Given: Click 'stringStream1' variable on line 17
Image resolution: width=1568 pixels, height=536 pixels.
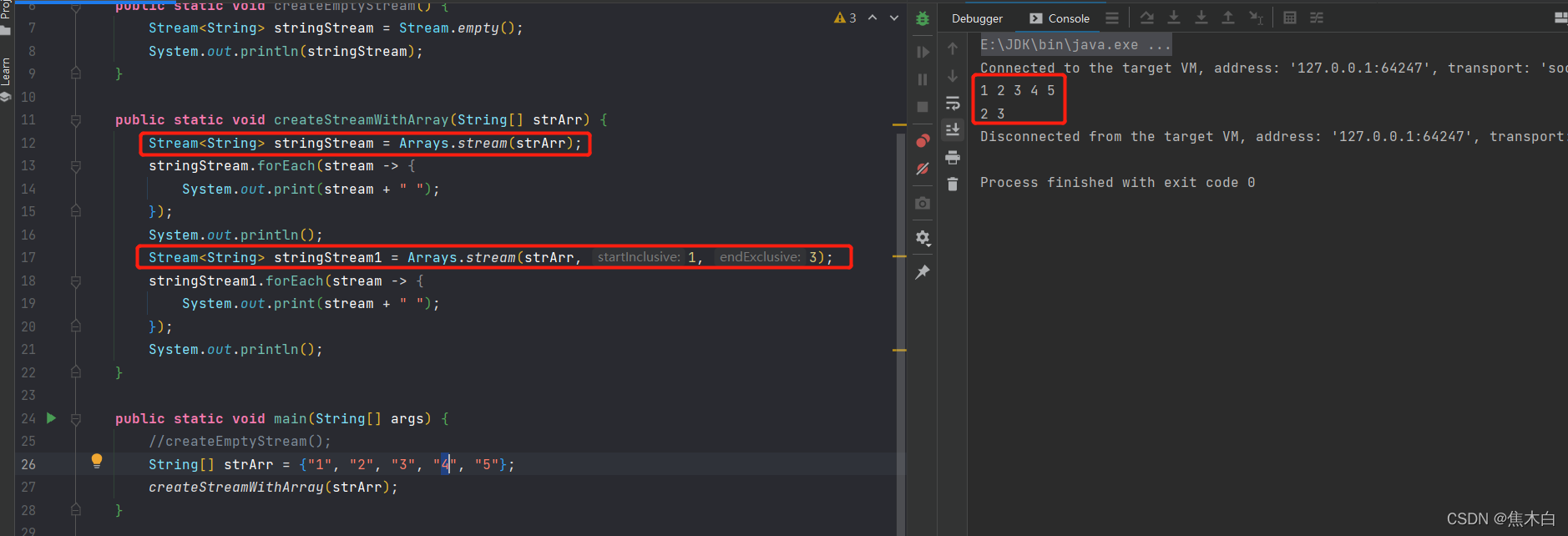Looking at the screenshot, I should coord(327,258).
